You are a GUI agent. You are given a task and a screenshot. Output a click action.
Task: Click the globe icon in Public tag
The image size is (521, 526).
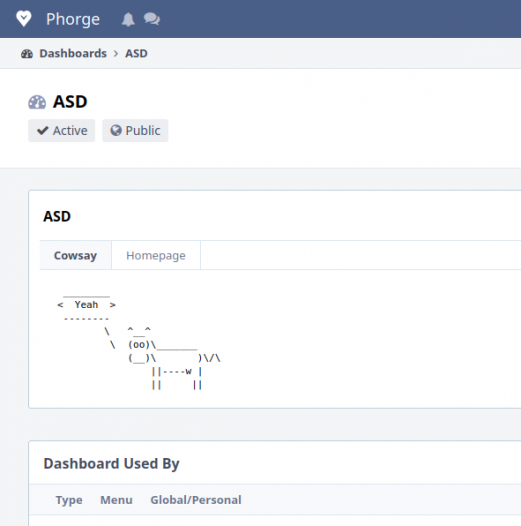[x=116, y=130]
